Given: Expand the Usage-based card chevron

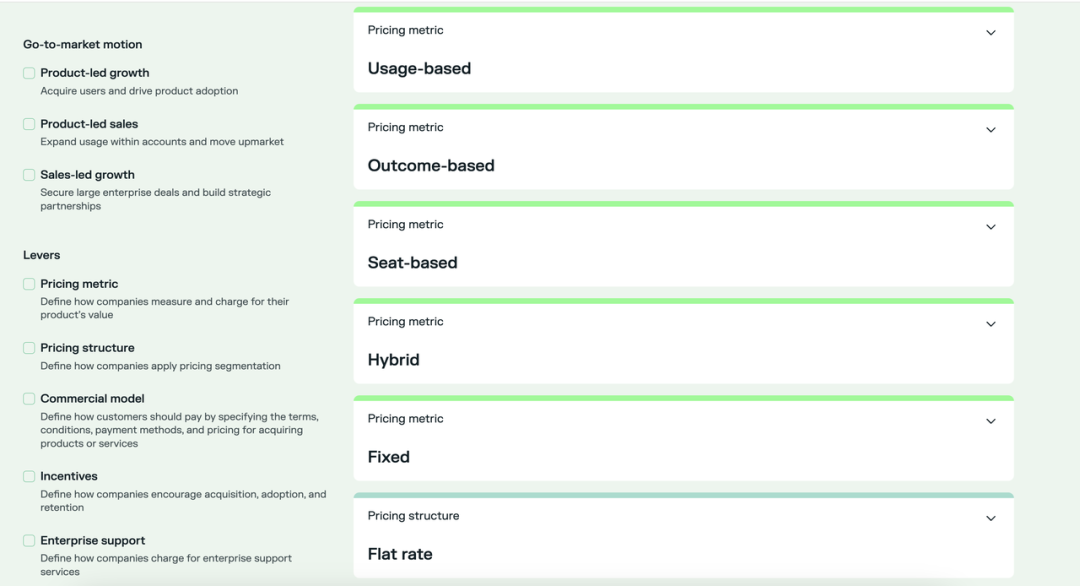Looking at the screenshot, I should (990, 32).
